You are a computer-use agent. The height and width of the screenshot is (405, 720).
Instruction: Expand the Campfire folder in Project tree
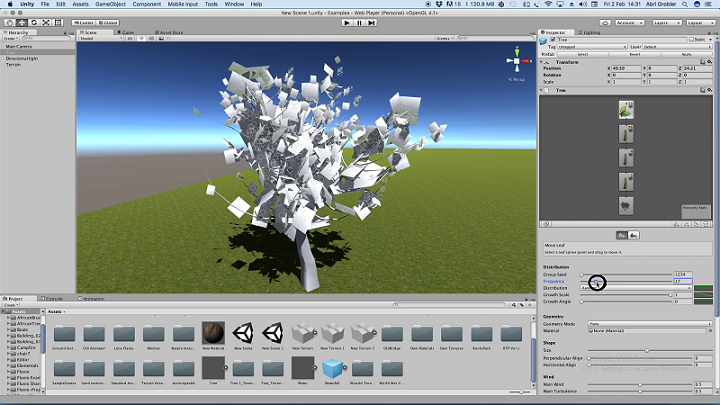8,348
